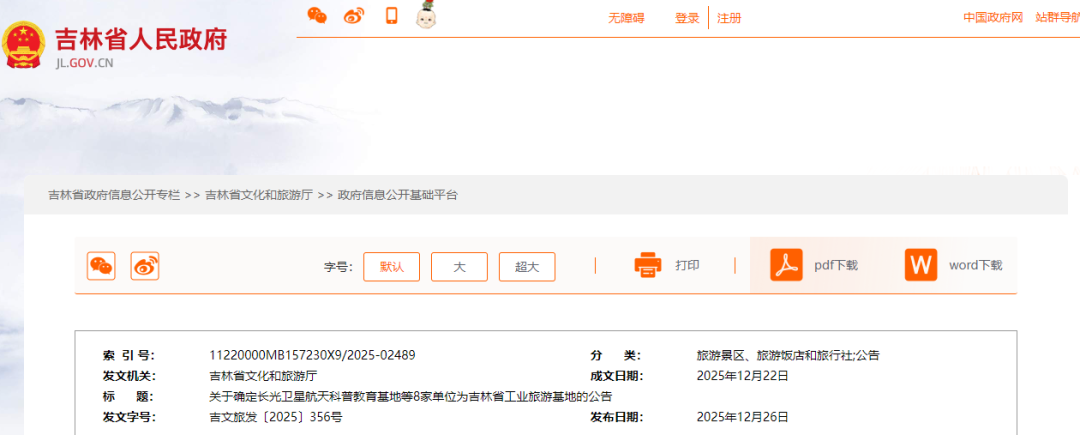Screen dimensions: 1080x435
Task: Click the printer icon
Action: pyautogui.click(x=648, y=265)
